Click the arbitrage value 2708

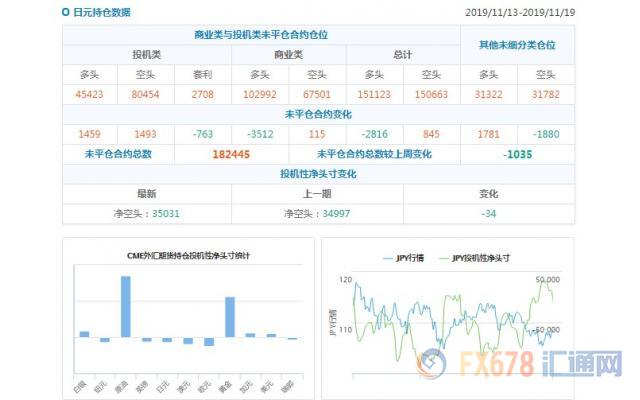pyautogui.click(x=202, y=95)
